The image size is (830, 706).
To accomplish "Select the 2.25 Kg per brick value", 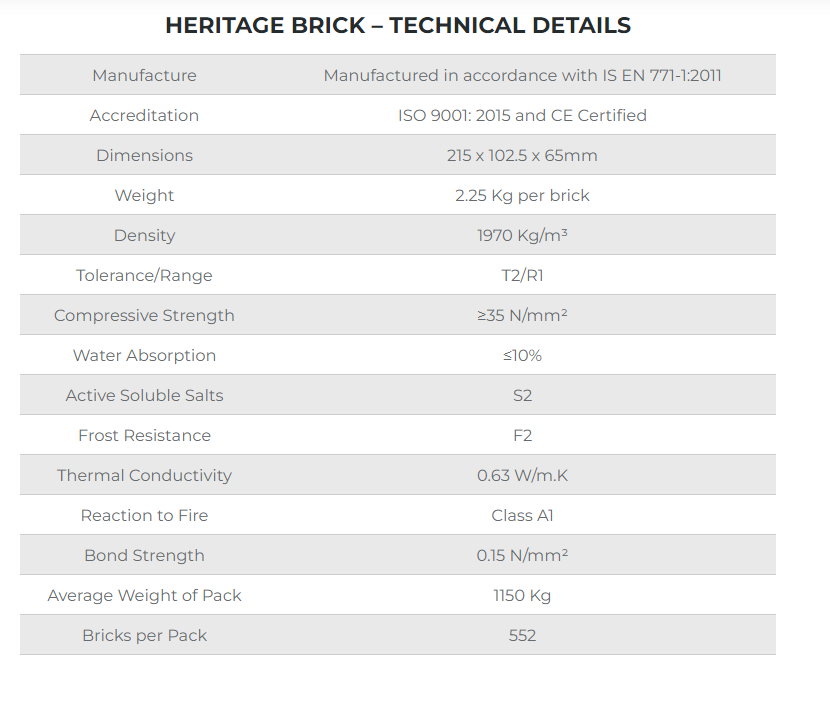I will coord(522,195).
